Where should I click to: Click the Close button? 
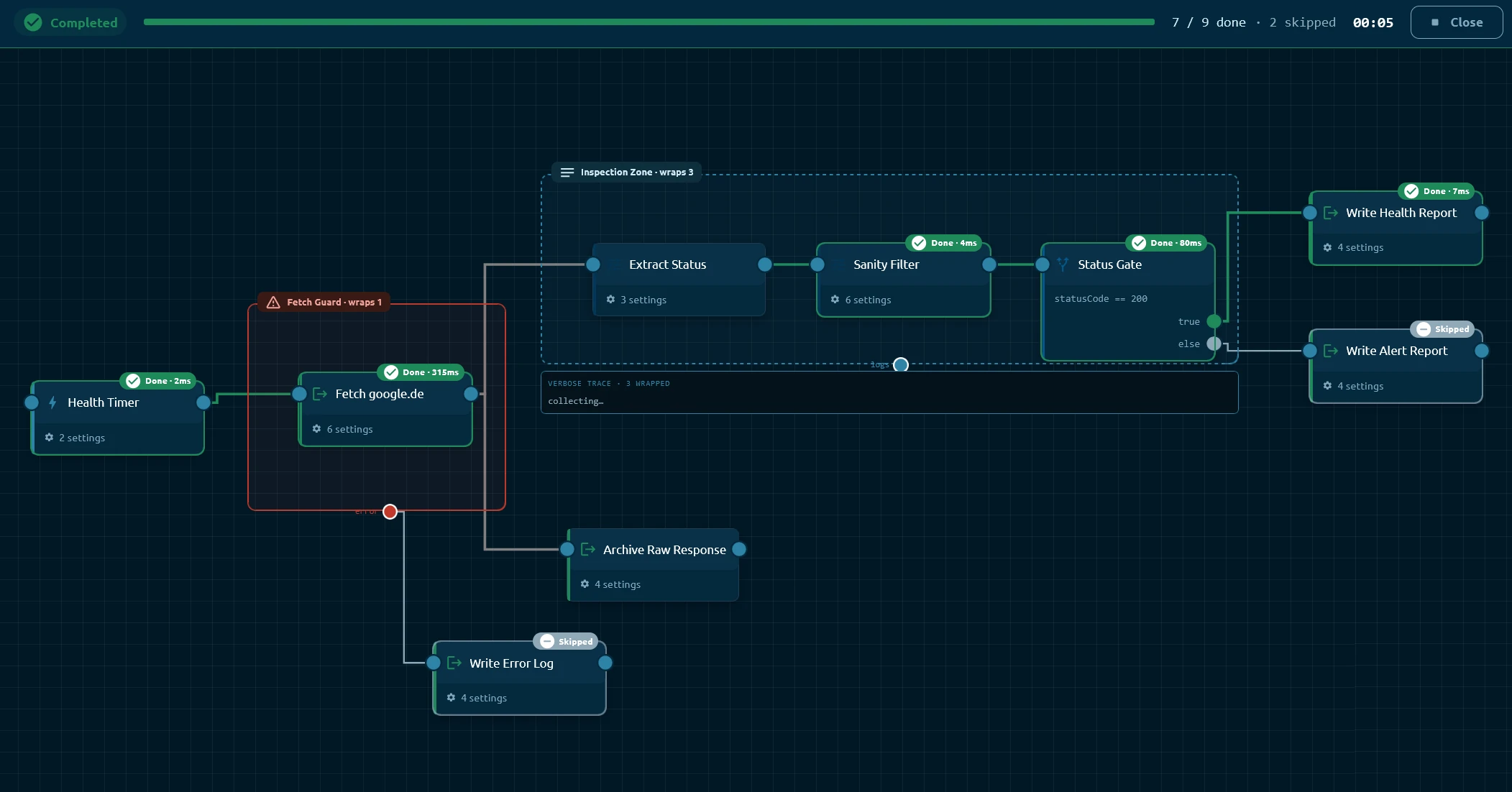pos(1457,22)
